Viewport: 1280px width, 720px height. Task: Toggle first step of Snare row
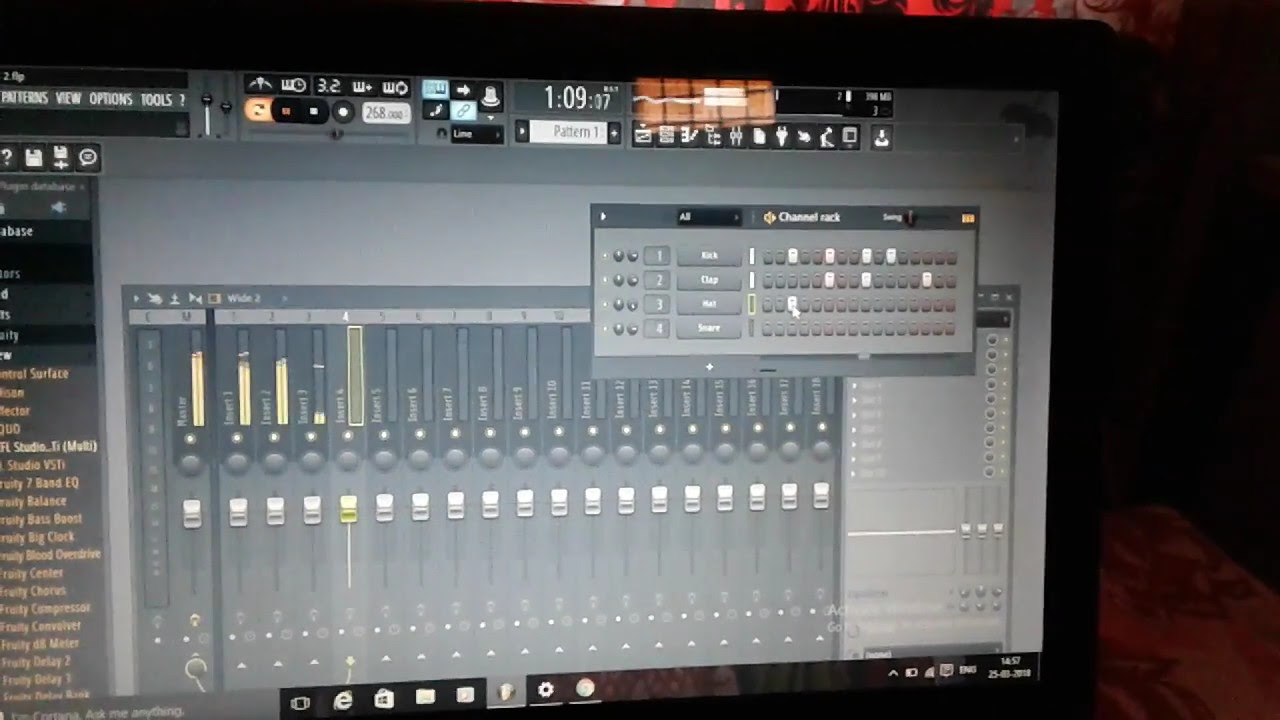click(768, 329)
